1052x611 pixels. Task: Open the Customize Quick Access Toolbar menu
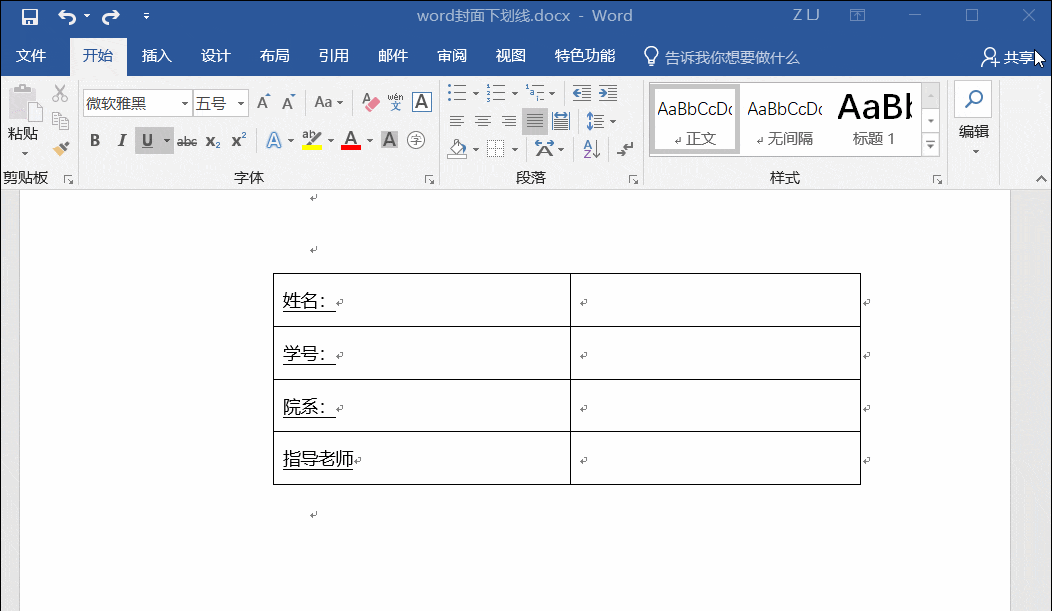point(146,16)
